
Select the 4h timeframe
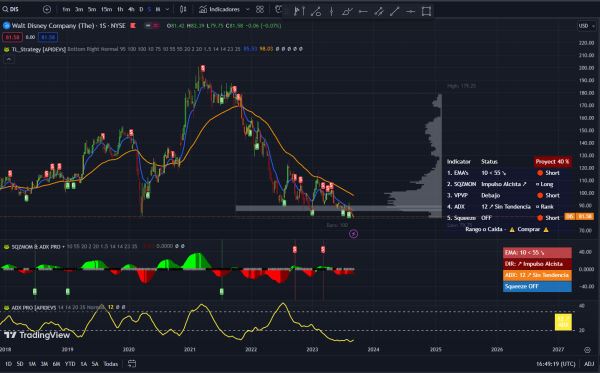coord(131,9)
